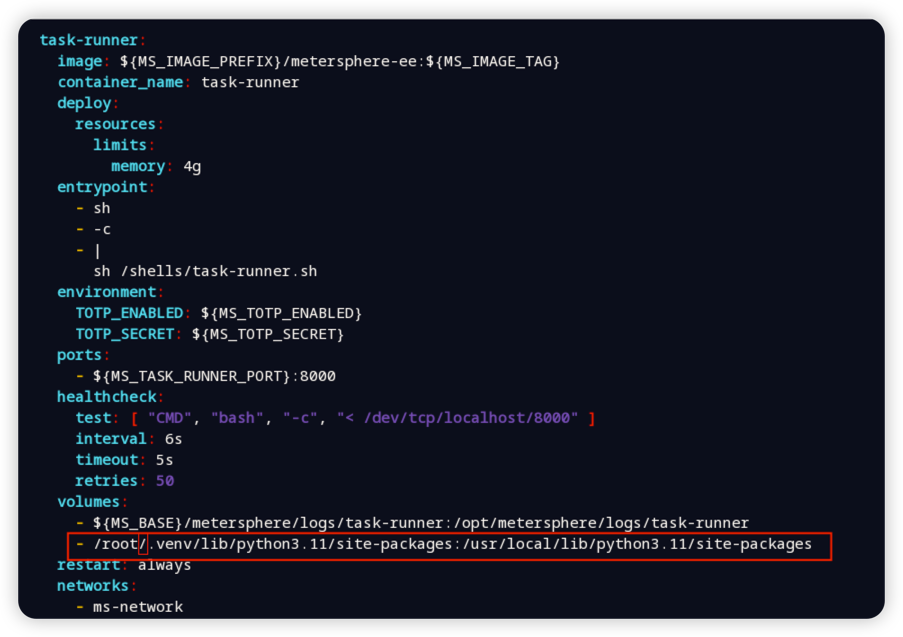Click the 'healthcheck' key
Image resolution: width=903 pixels, height=637 pixels.
tap(107, 397)
